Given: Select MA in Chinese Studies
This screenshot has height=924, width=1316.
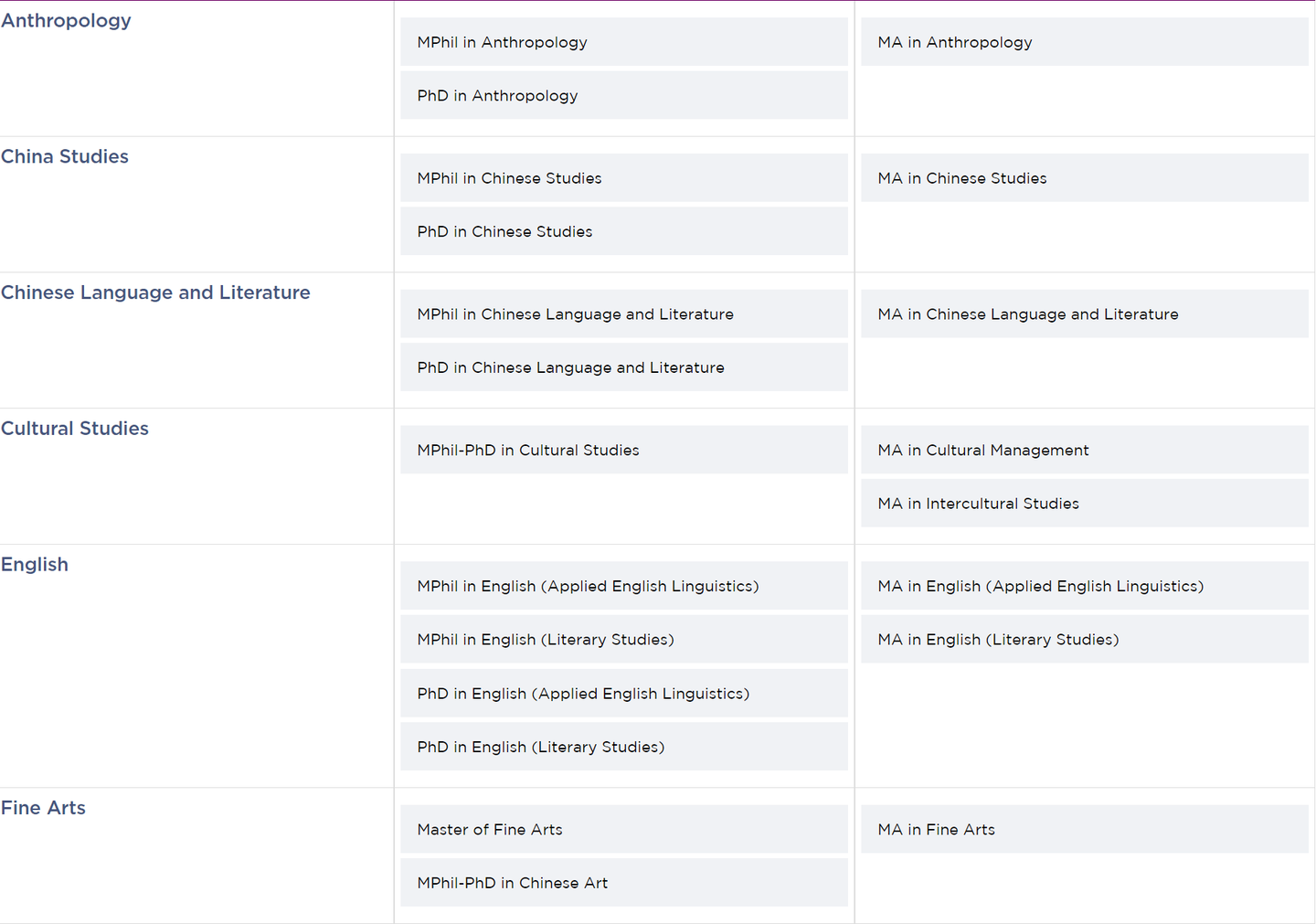Looking at the screenshot, I should coord(1085,178).
